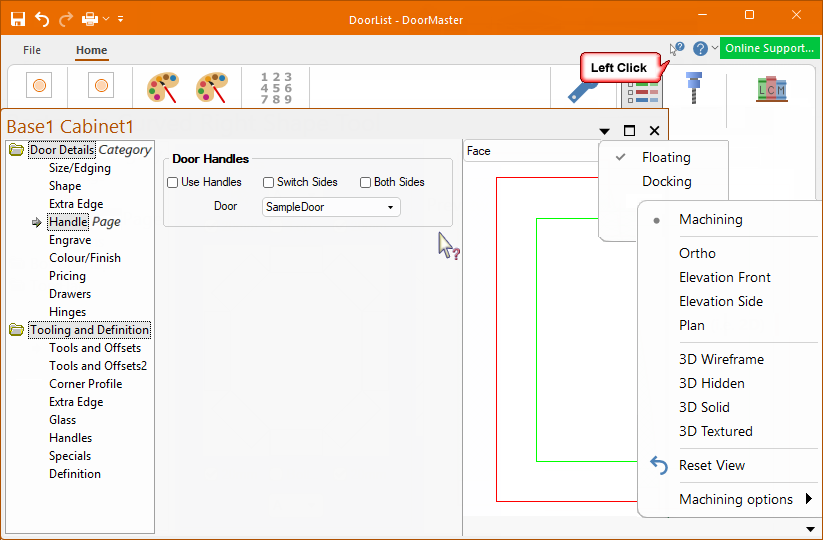
Task: Open Customize Quick Access Toolbar arrow
Action: click(x=121, y=19)
